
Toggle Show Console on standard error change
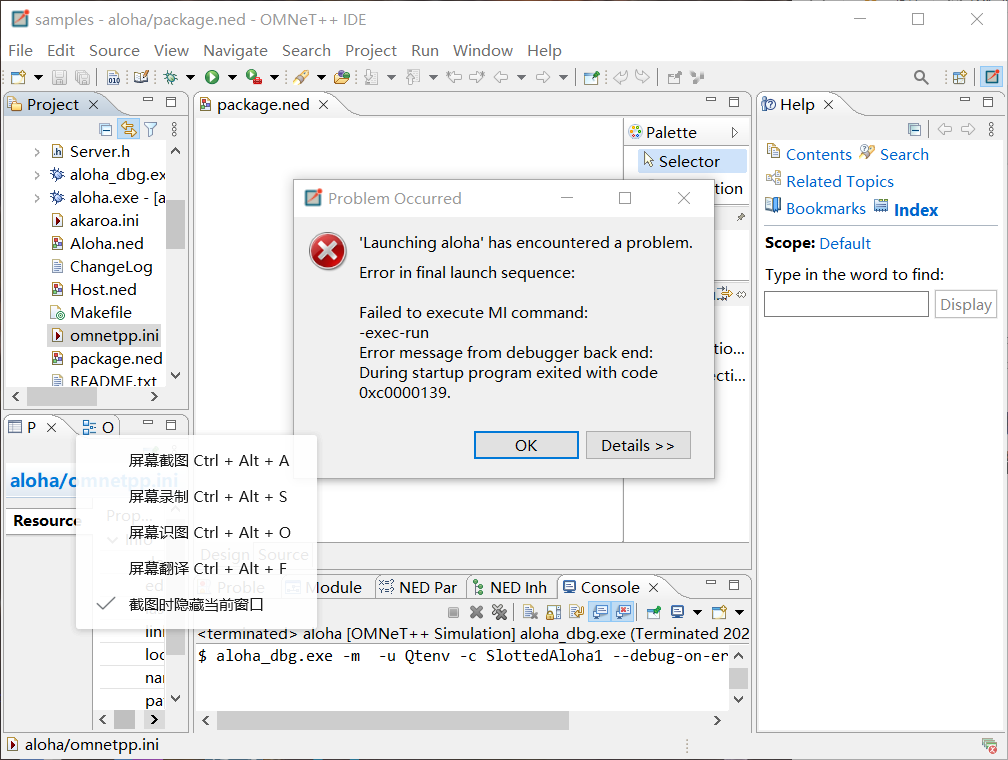point(624,612)
